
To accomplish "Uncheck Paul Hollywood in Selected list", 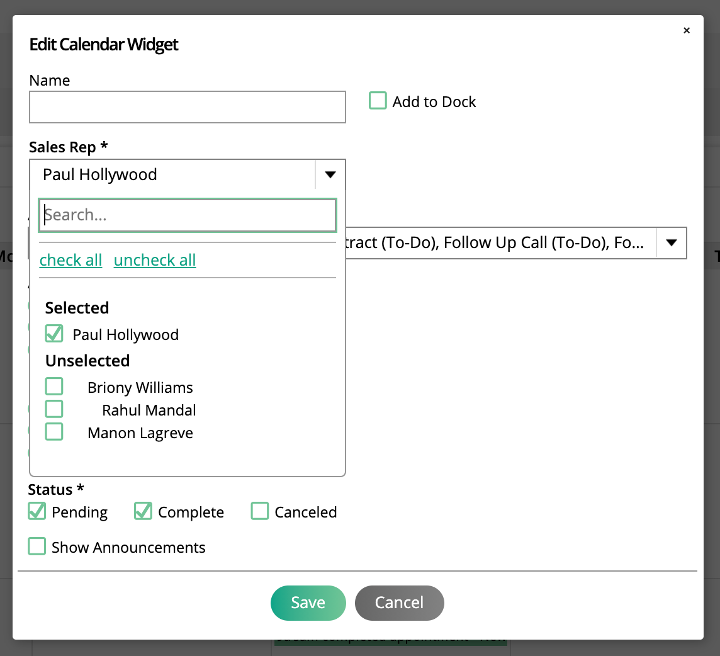I will coord(54,334).
